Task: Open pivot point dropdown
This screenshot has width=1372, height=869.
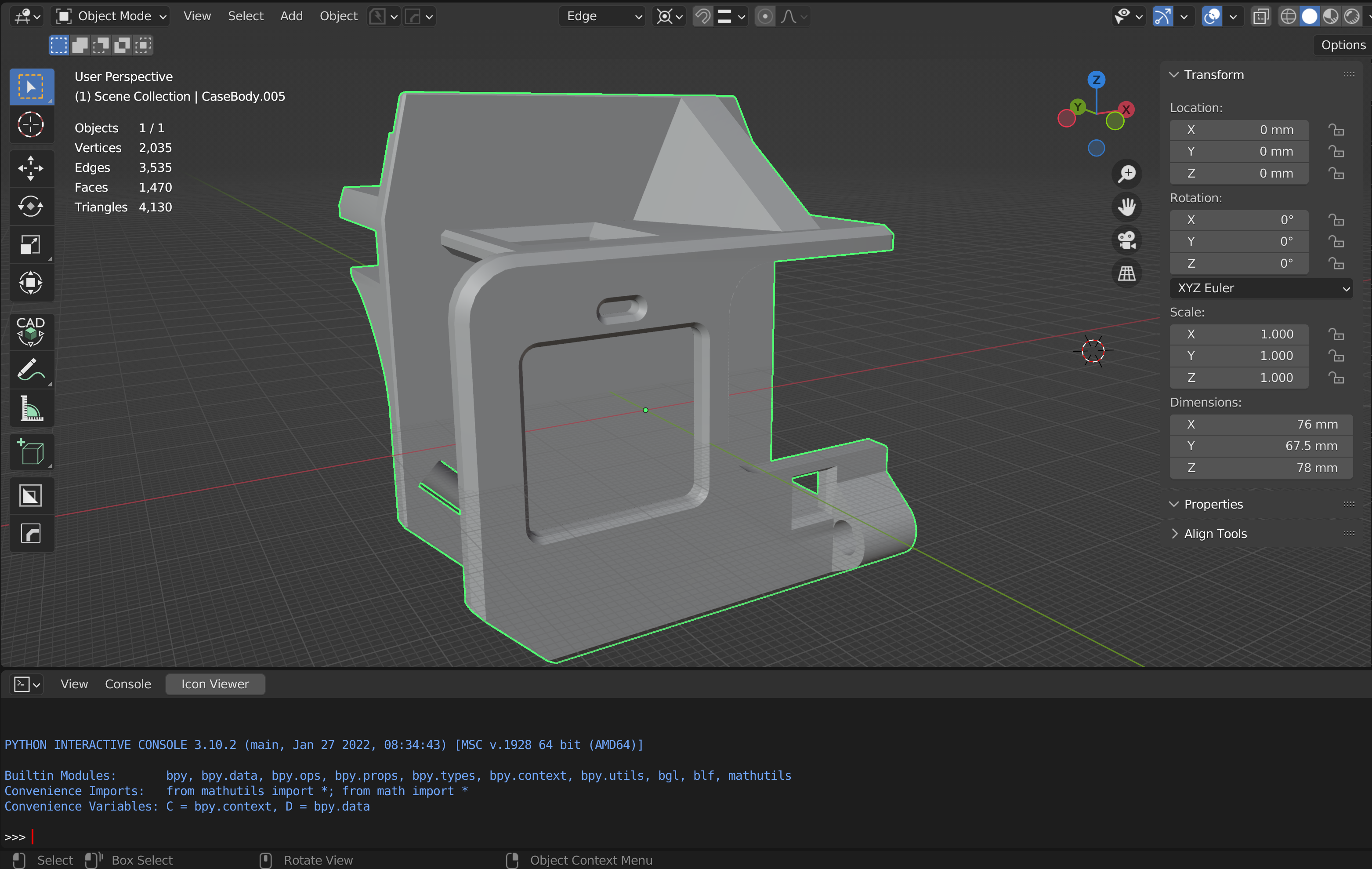Action: [669, 17]
